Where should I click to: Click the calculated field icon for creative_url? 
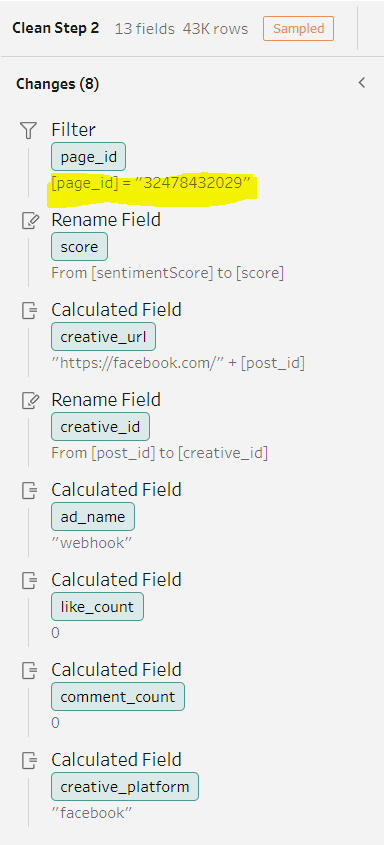pyautogui.click(x=30, y=310)
